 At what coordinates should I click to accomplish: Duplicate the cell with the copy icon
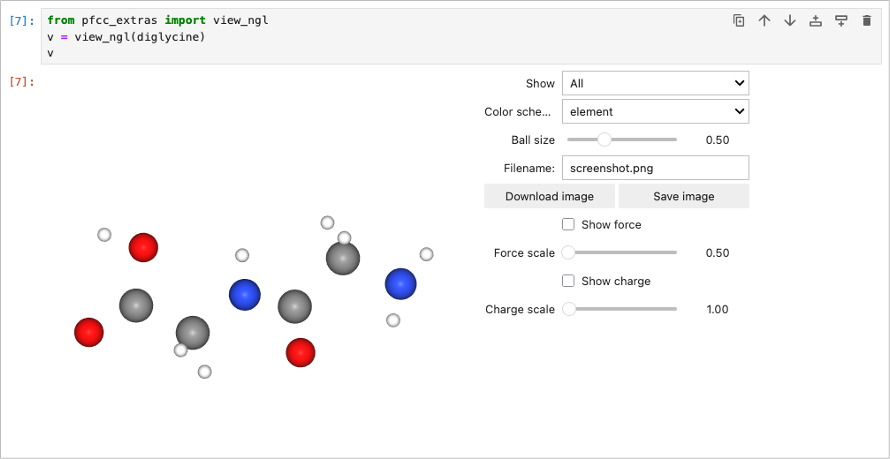tap(739, 20)
